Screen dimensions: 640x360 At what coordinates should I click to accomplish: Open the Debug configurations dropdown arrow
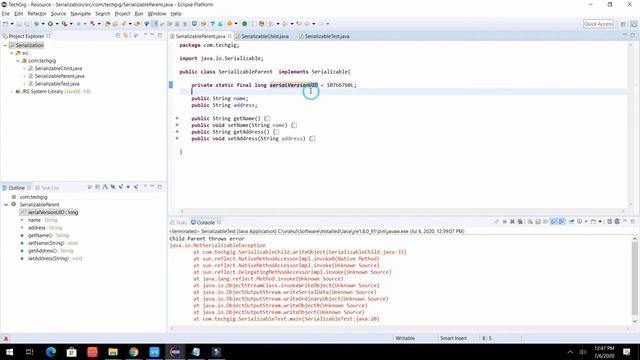(x=43, y=24)
